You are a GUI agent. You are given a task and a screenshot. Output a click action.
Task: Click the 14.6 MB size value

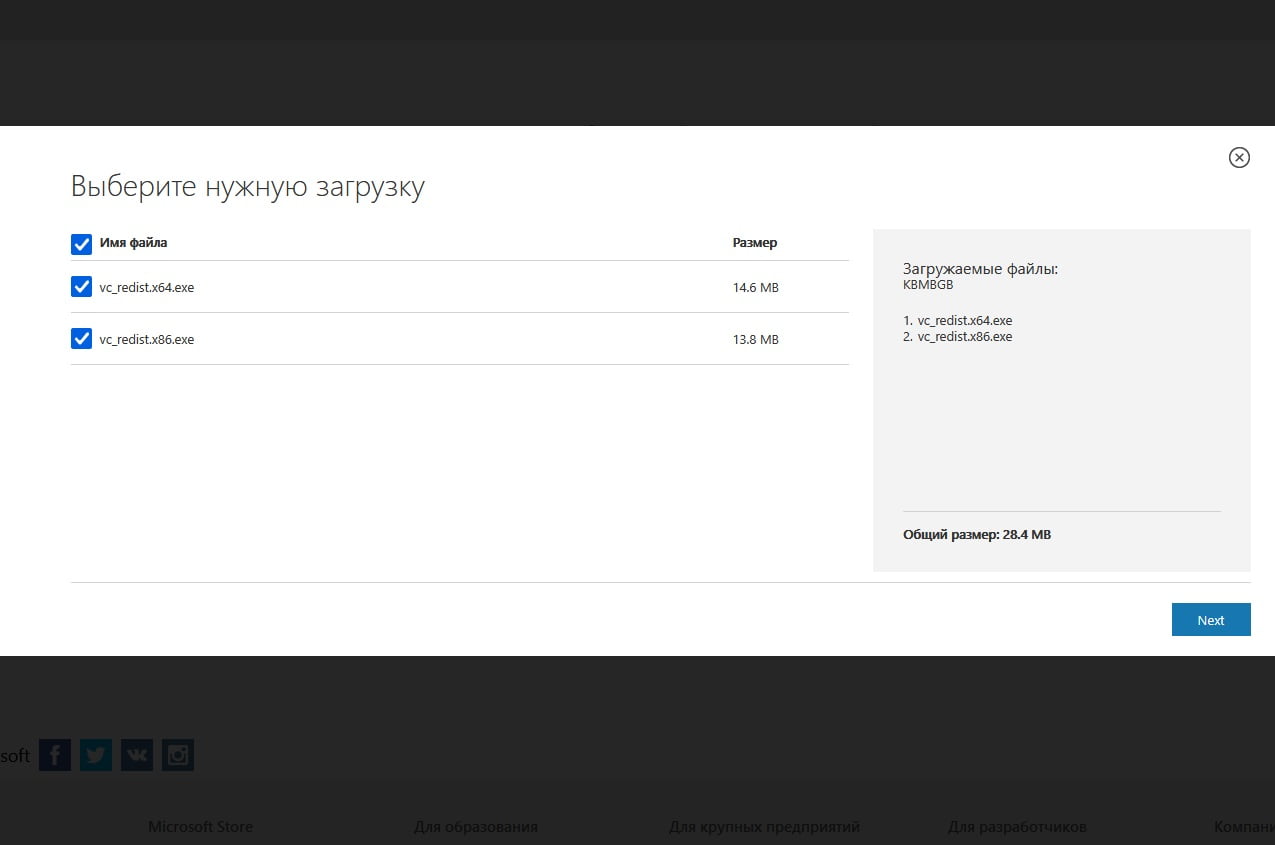755,288
